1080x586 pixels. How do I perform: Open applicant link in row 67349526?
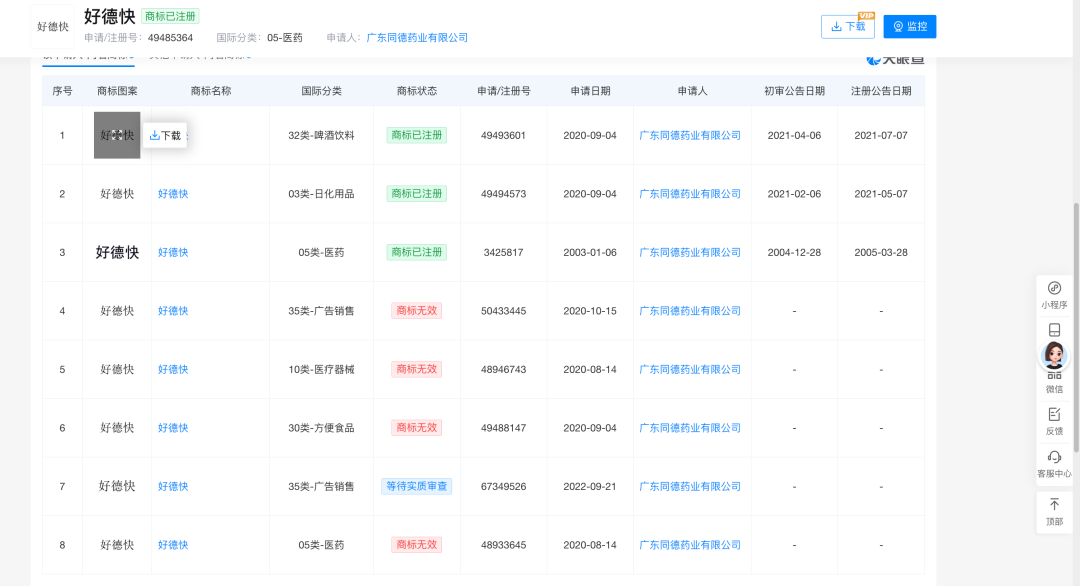[690, 486]
